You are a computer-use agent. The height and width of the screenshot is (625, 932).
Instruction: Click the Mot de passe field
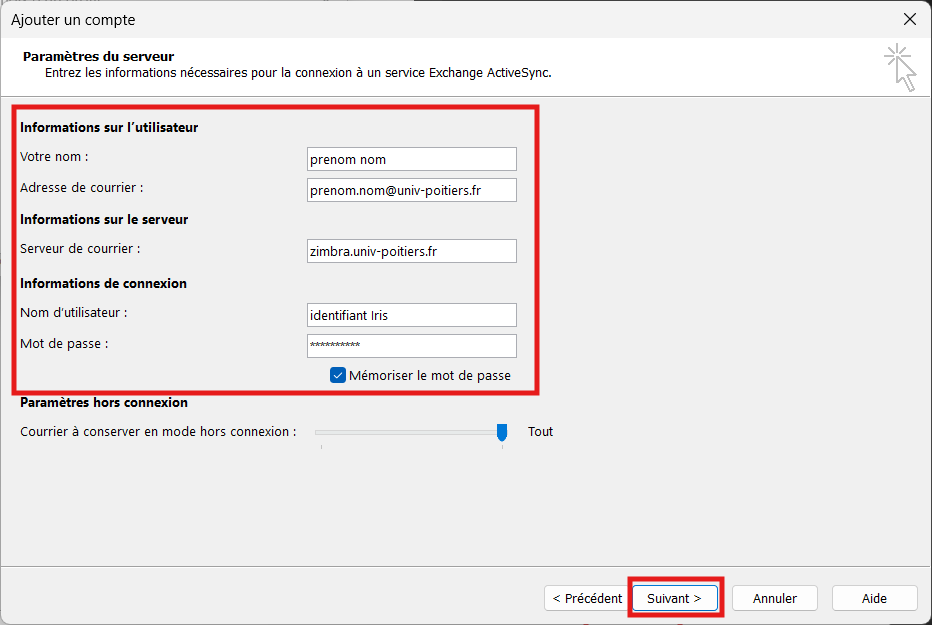(411, 346)
